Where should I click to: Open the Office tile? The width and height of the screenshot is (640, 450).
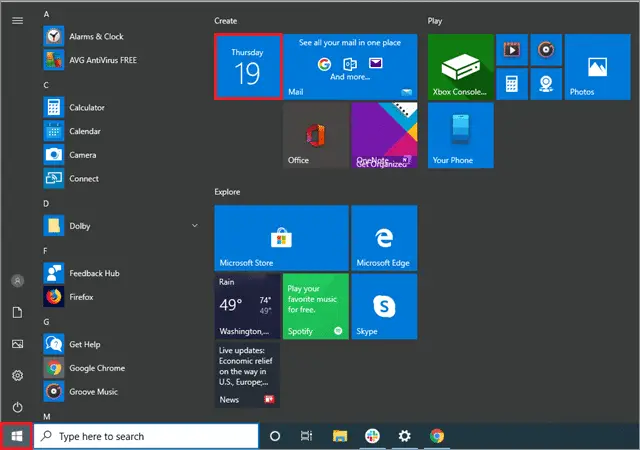pyautogui.click(x=316, y=135)
